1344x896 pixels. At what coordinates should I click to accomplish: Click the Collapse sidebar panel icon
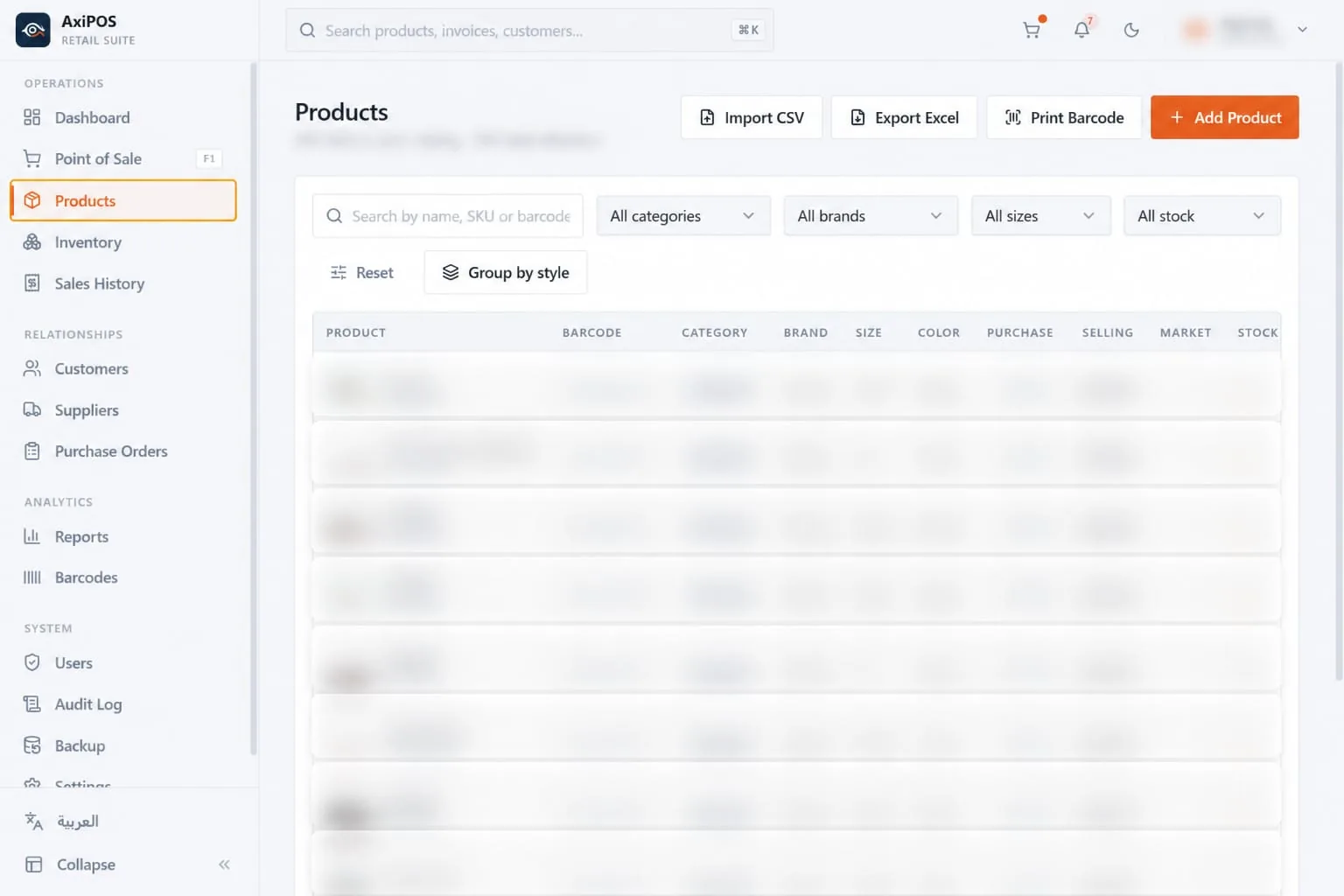point(34,864)
